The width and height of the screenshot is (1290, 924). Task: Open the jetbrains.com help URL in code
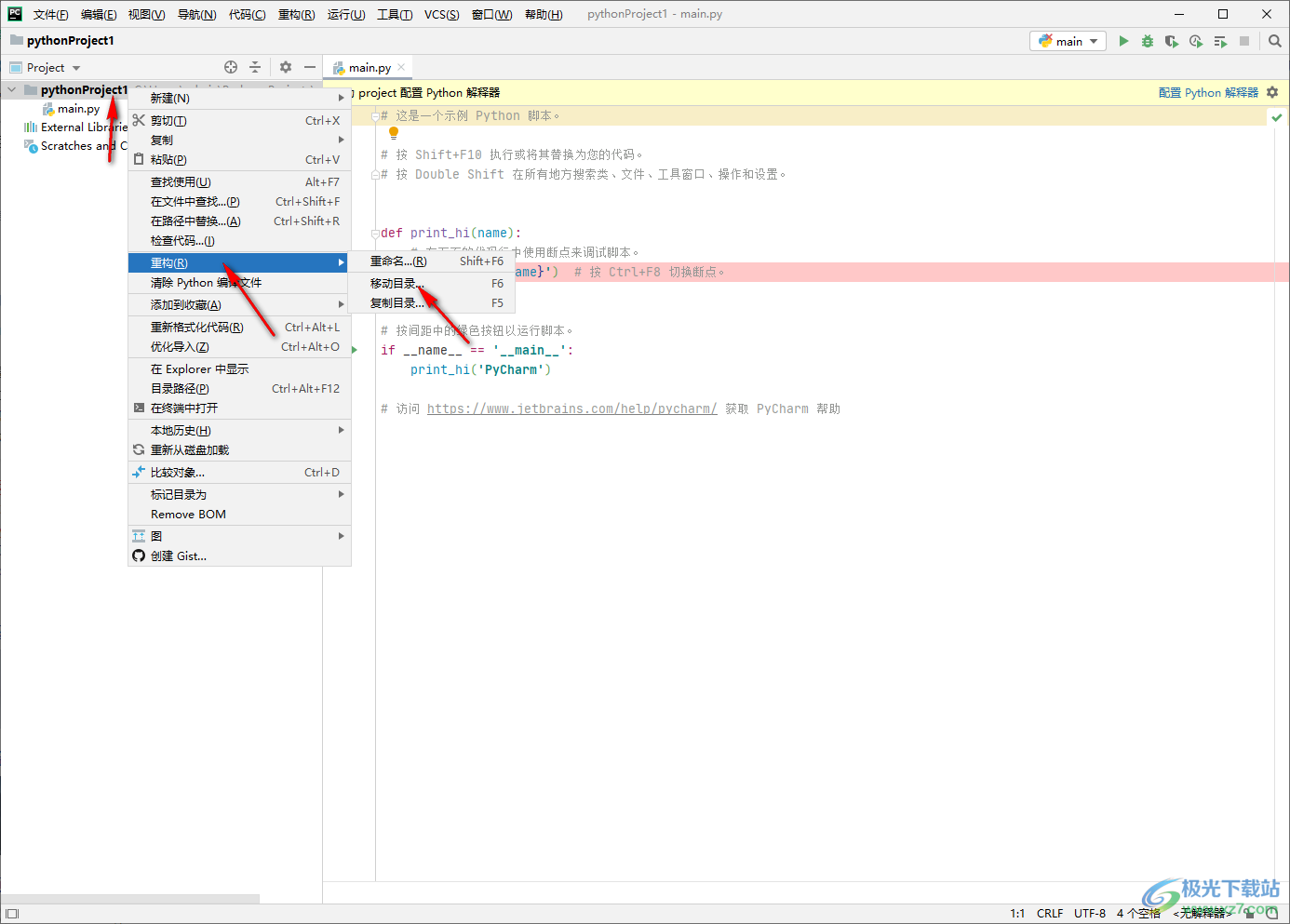coord(571,408)
